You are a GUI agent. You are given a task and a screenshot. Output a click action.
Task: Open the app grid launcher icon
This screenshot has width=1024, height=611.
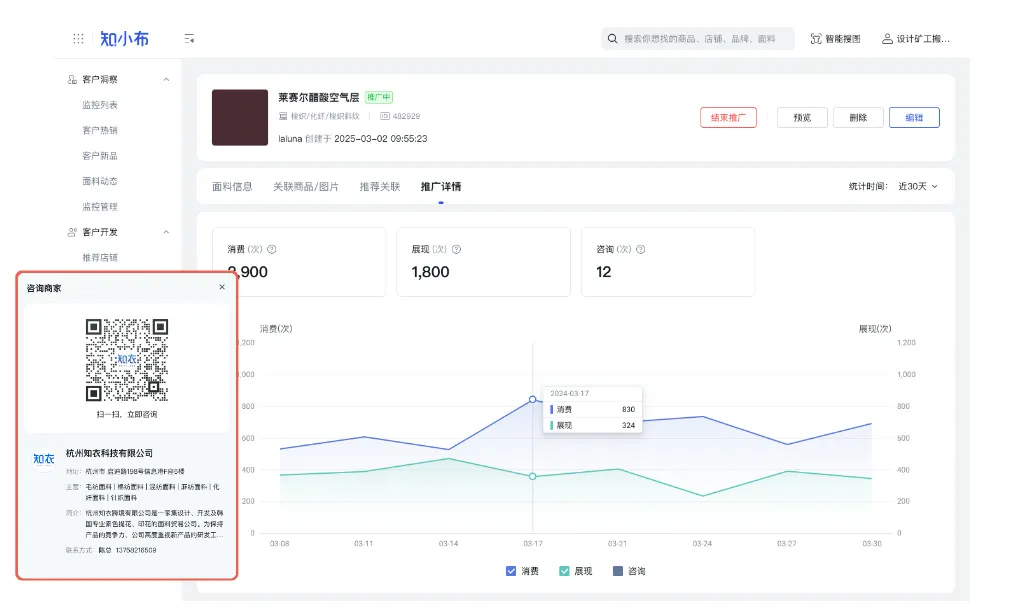tap(78, 39)
